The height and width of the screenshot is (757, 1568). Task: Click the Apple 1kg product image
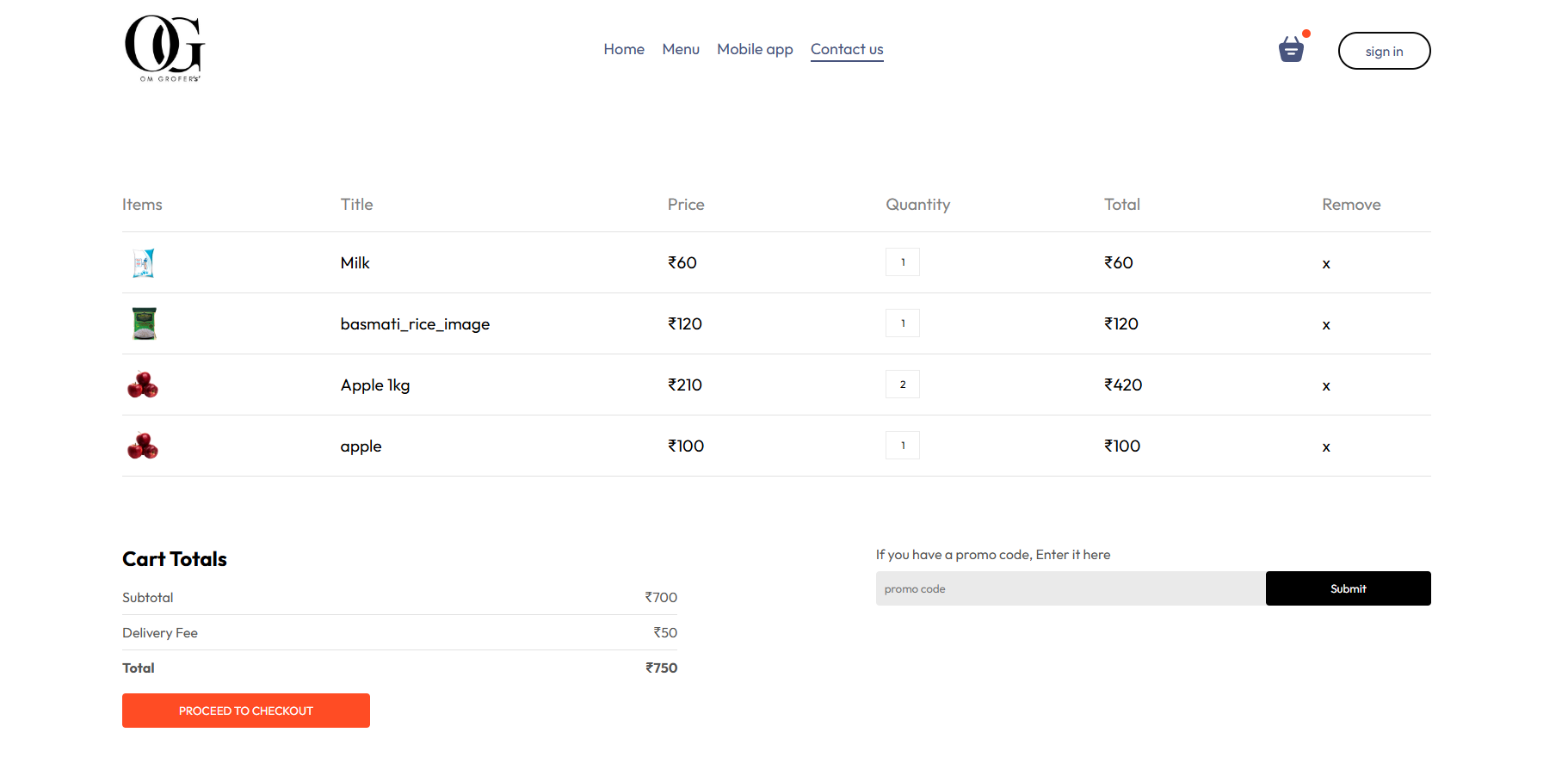[143, 385]
